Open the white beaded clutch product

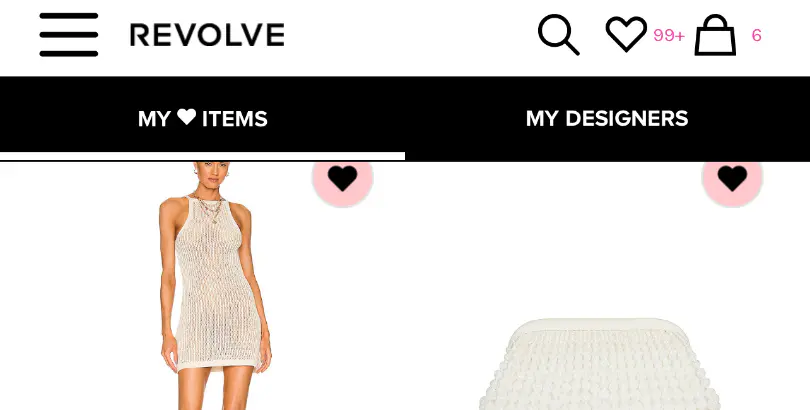(x=599, y=364)
